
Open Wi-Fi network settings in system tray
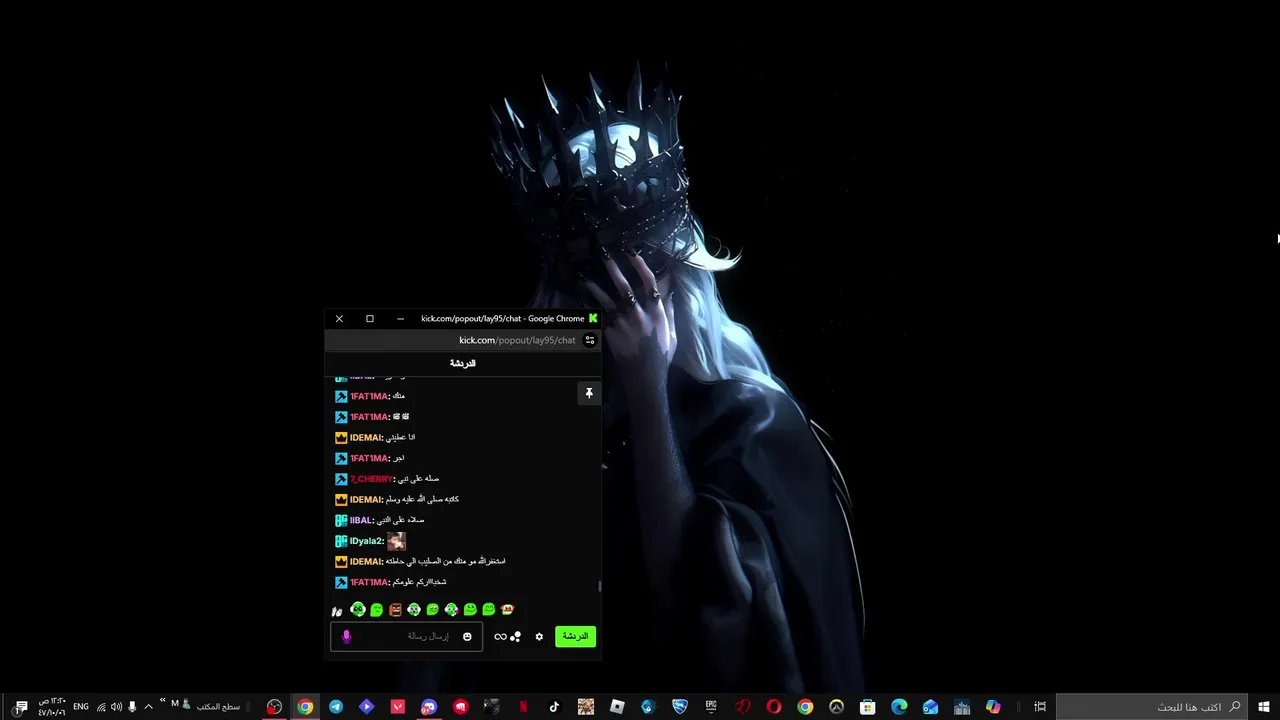[x=101, y=707]
